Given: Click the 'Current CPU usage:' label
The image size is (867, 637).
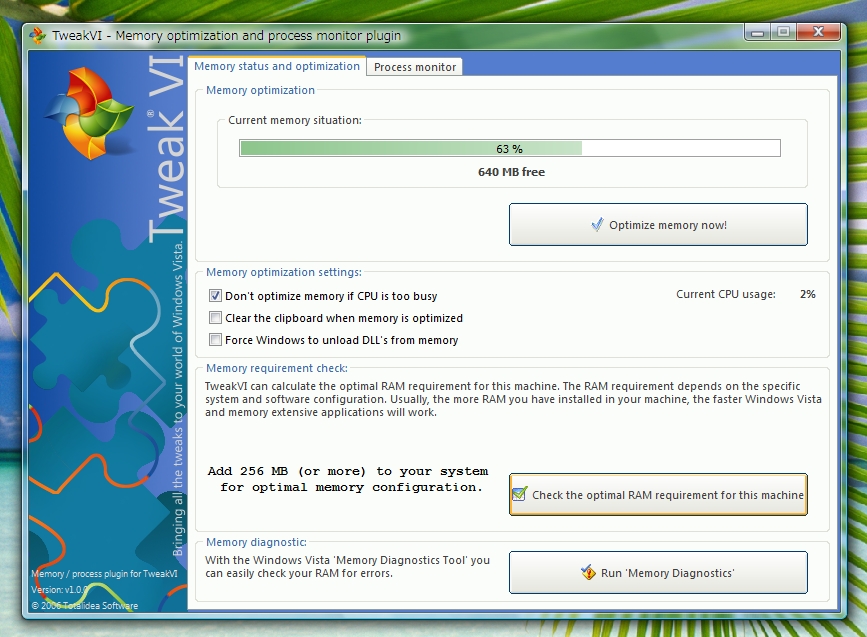Looking at the screenshot, I should coord(725,294).
